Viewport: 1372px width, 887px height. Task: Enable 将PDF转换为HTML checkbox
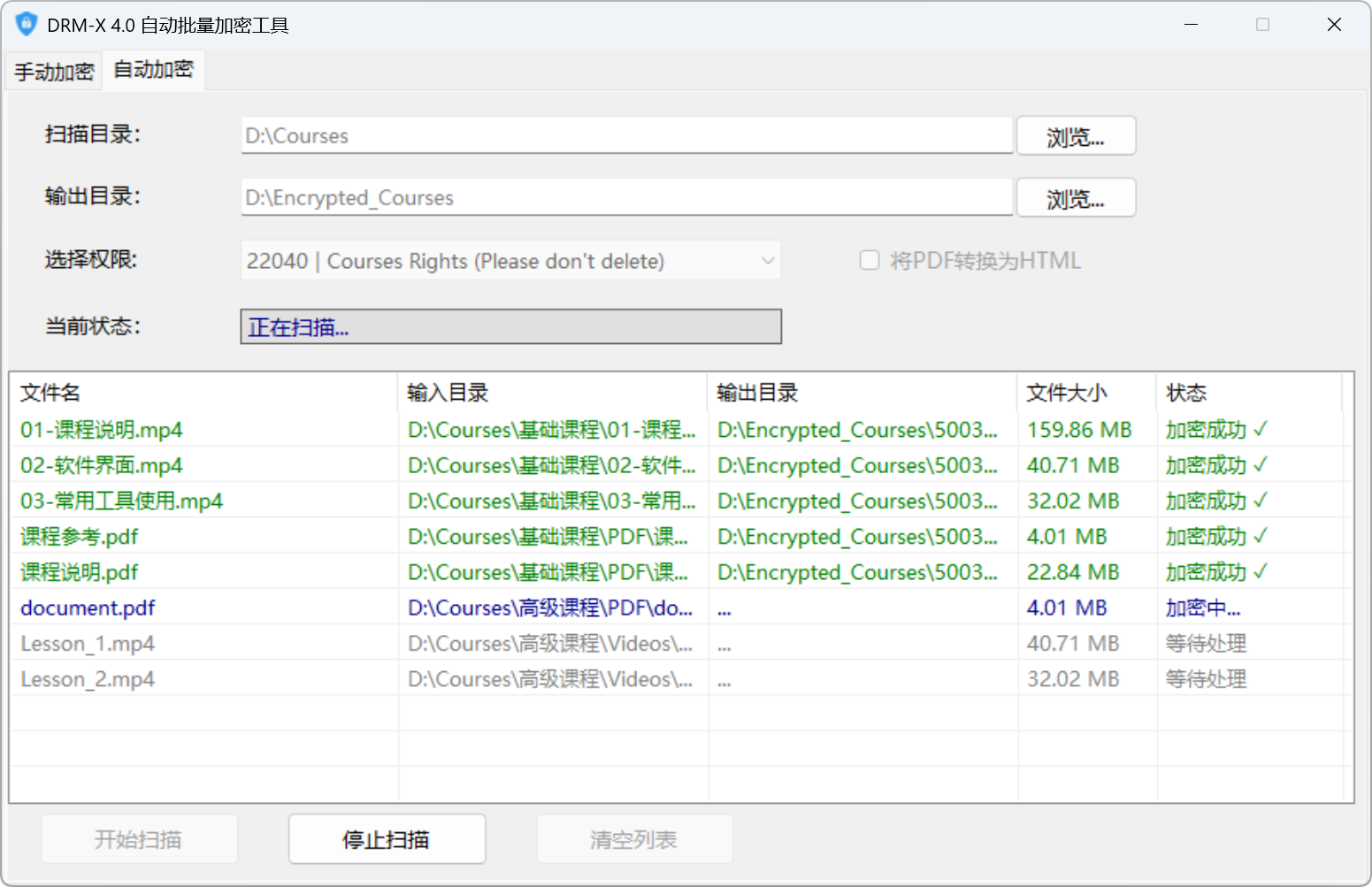pyautogui.click(x=870, y=261)
